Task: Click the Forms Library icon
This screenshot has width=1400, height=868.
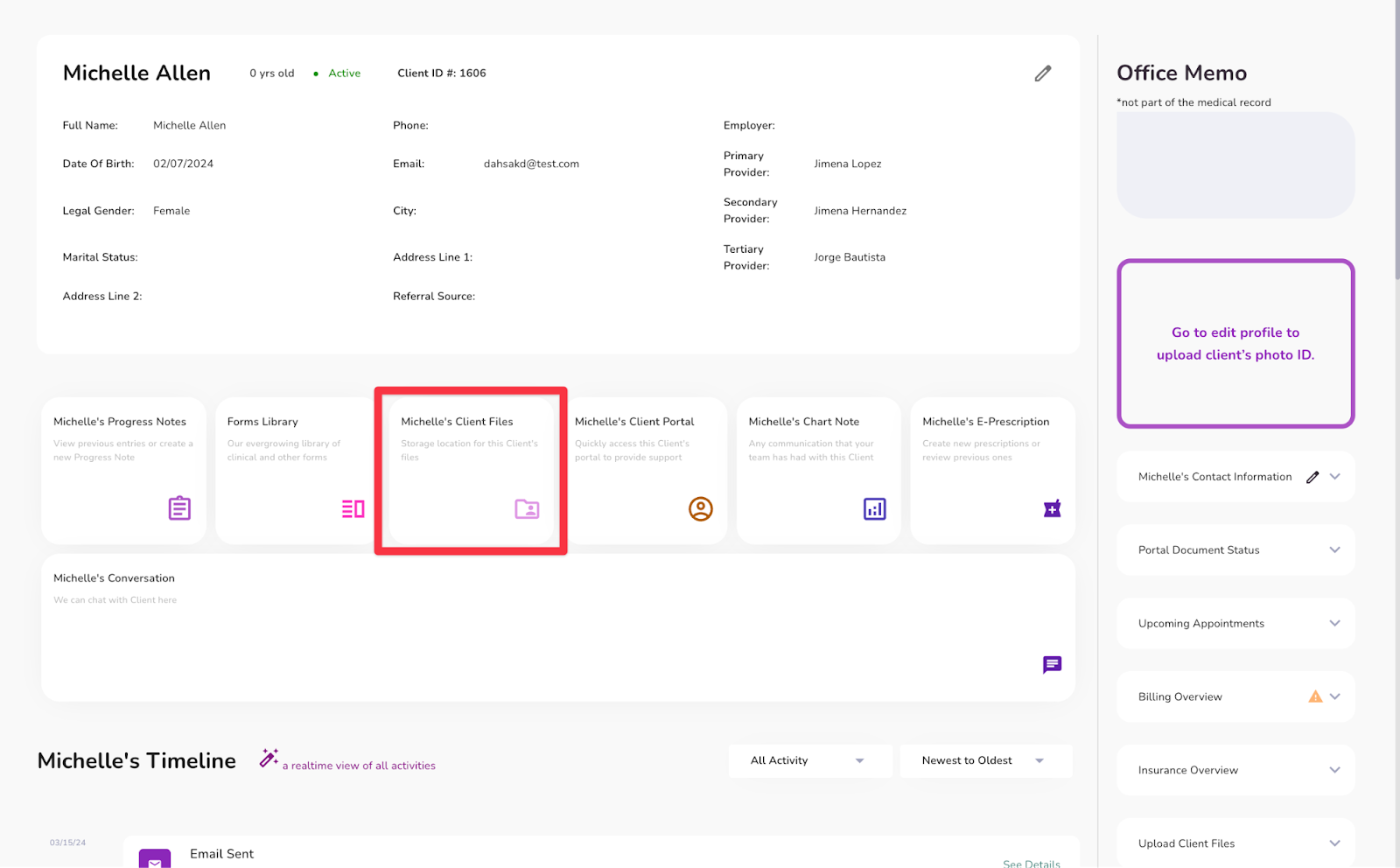Action: [x=353, y=508]
